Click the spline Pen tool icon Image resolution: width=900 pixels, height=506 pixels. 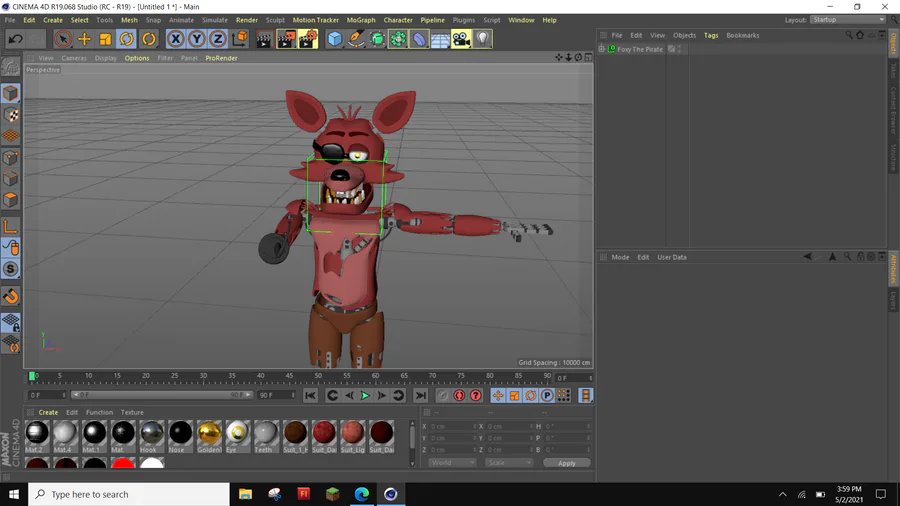pyautogui.click(x=356, y=39)
